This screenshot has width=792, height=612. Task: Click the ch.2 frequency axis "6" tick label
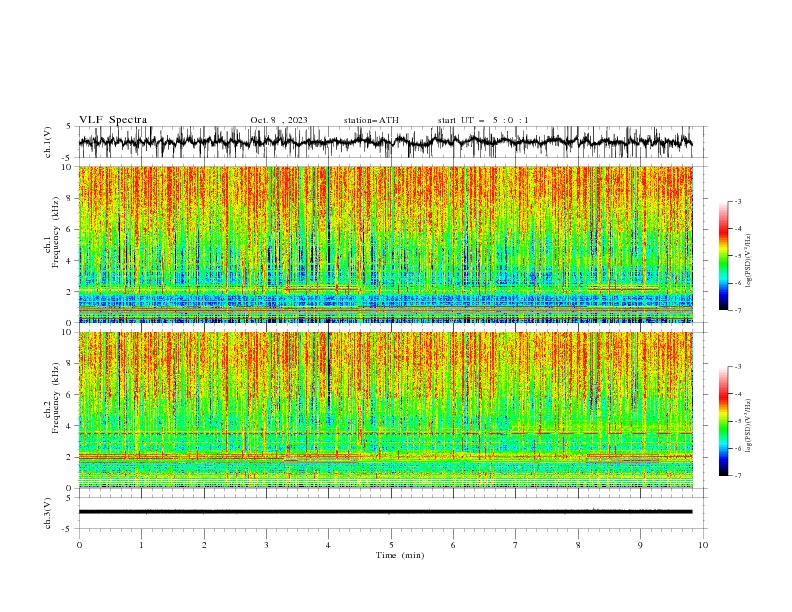click(x=70, y=395)
